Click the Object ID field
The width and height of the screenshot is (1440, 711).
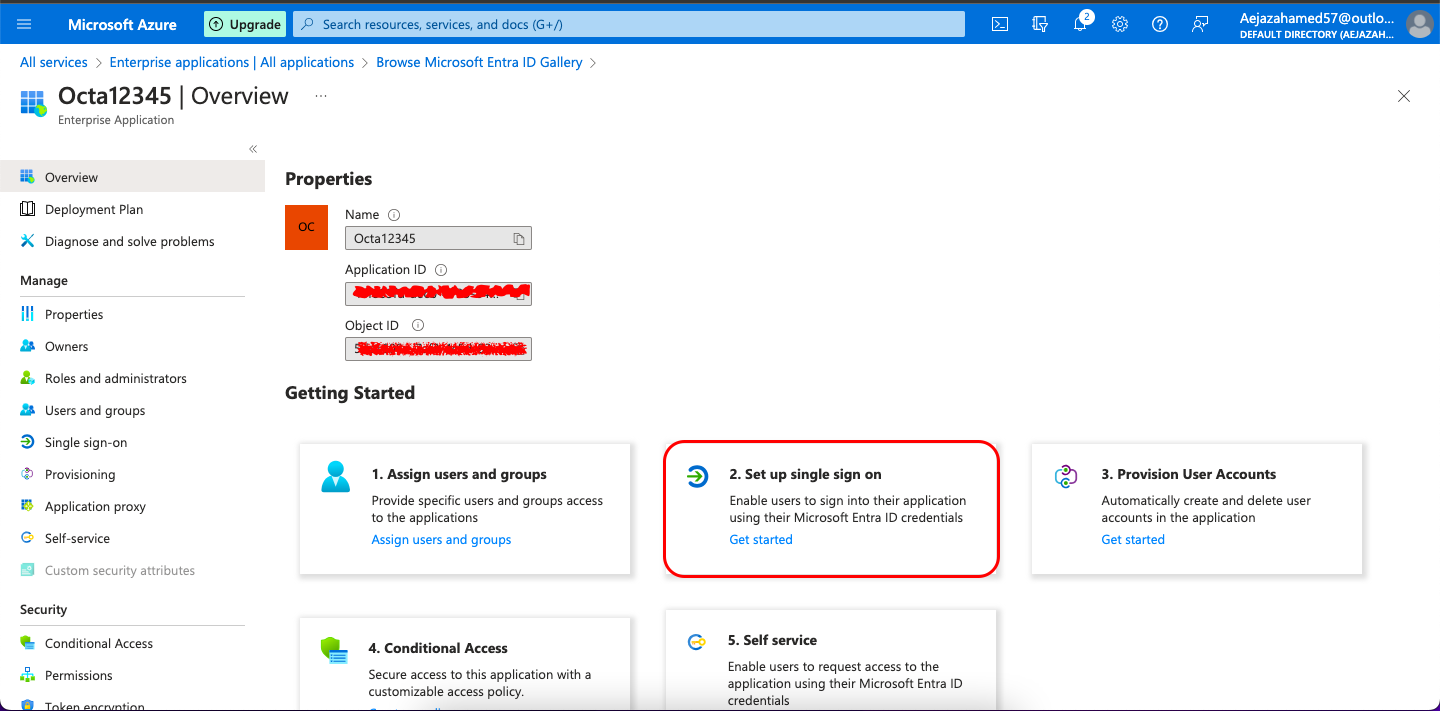[x=438, y=348]
